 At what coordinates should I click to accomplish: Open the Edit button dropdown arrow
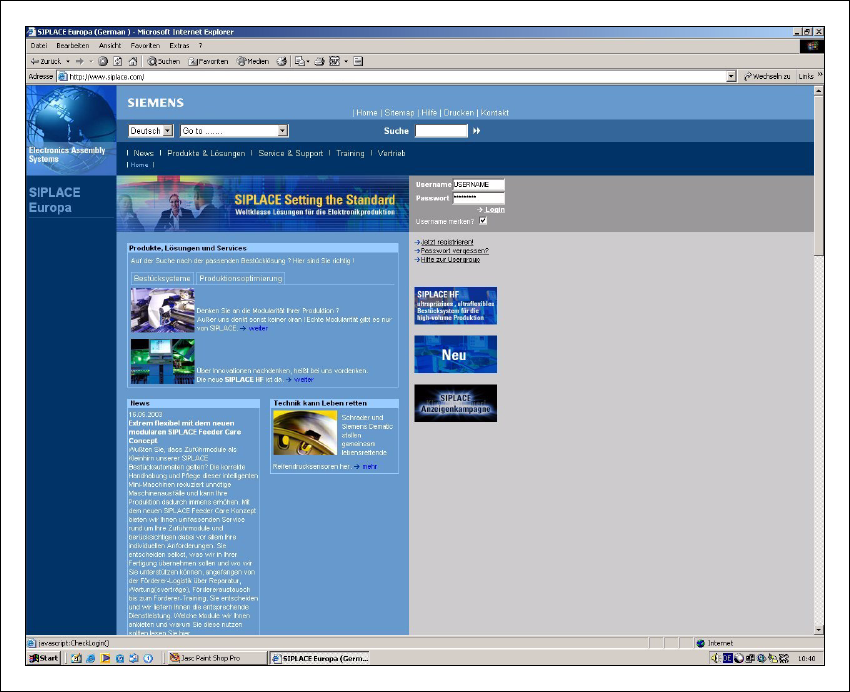click(x=346, y=61)
